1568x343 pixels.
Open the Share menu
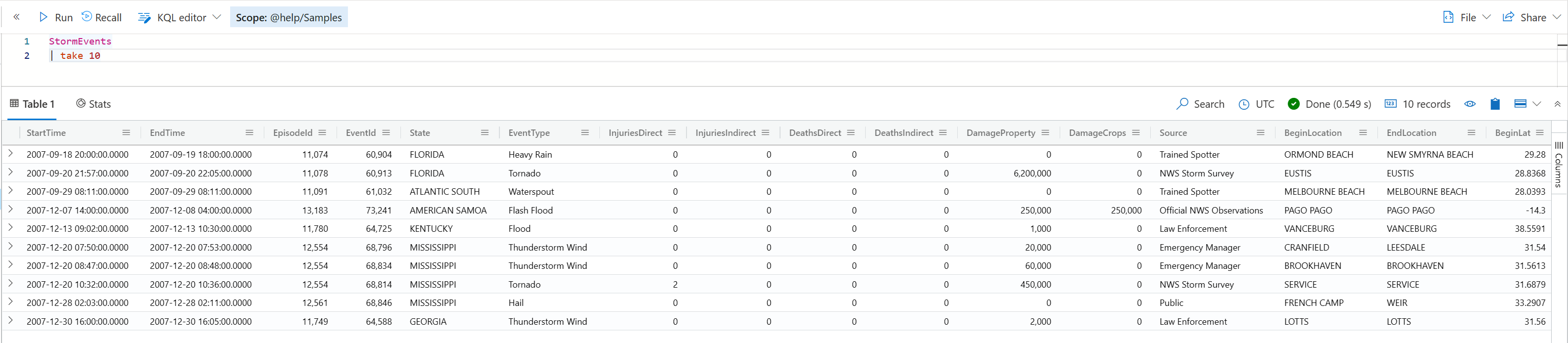coord(1530,17)
